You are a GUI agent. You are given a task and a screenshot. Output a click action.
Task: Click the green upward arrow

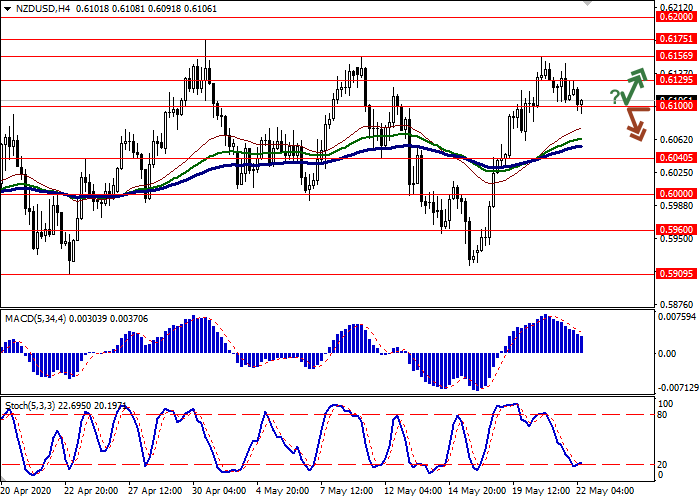[635, 86]
